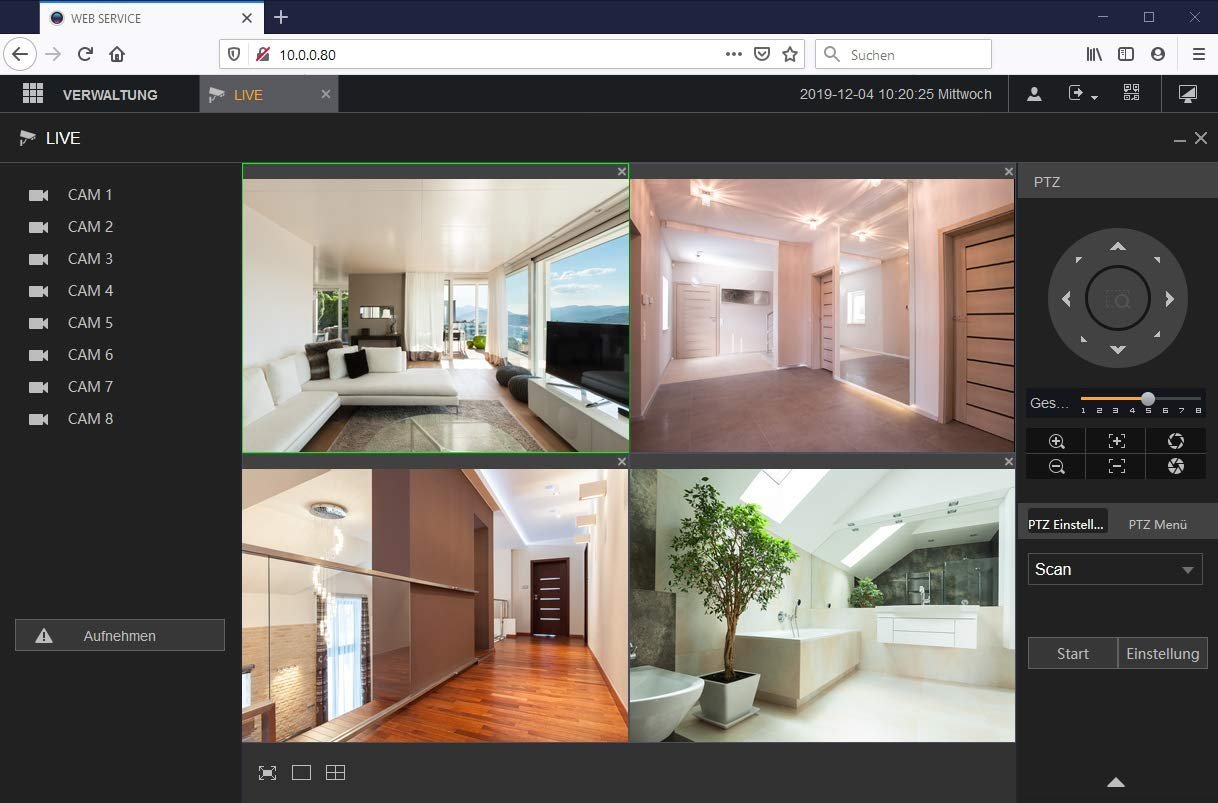
Task: Switch to the PTZ Menü tab
Action: (x=1157, y=524)
